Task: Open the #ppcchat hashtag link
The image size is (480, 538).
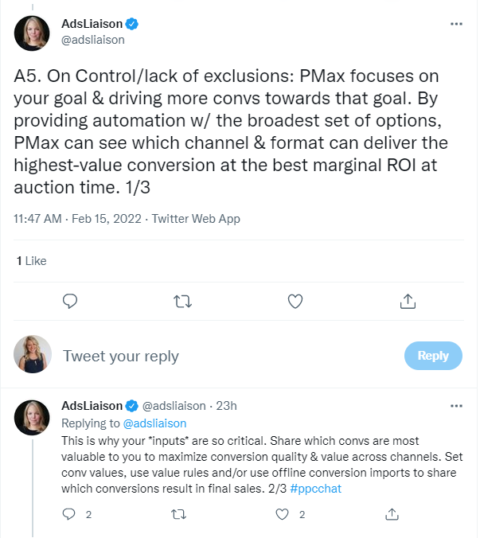Action: 316,488
